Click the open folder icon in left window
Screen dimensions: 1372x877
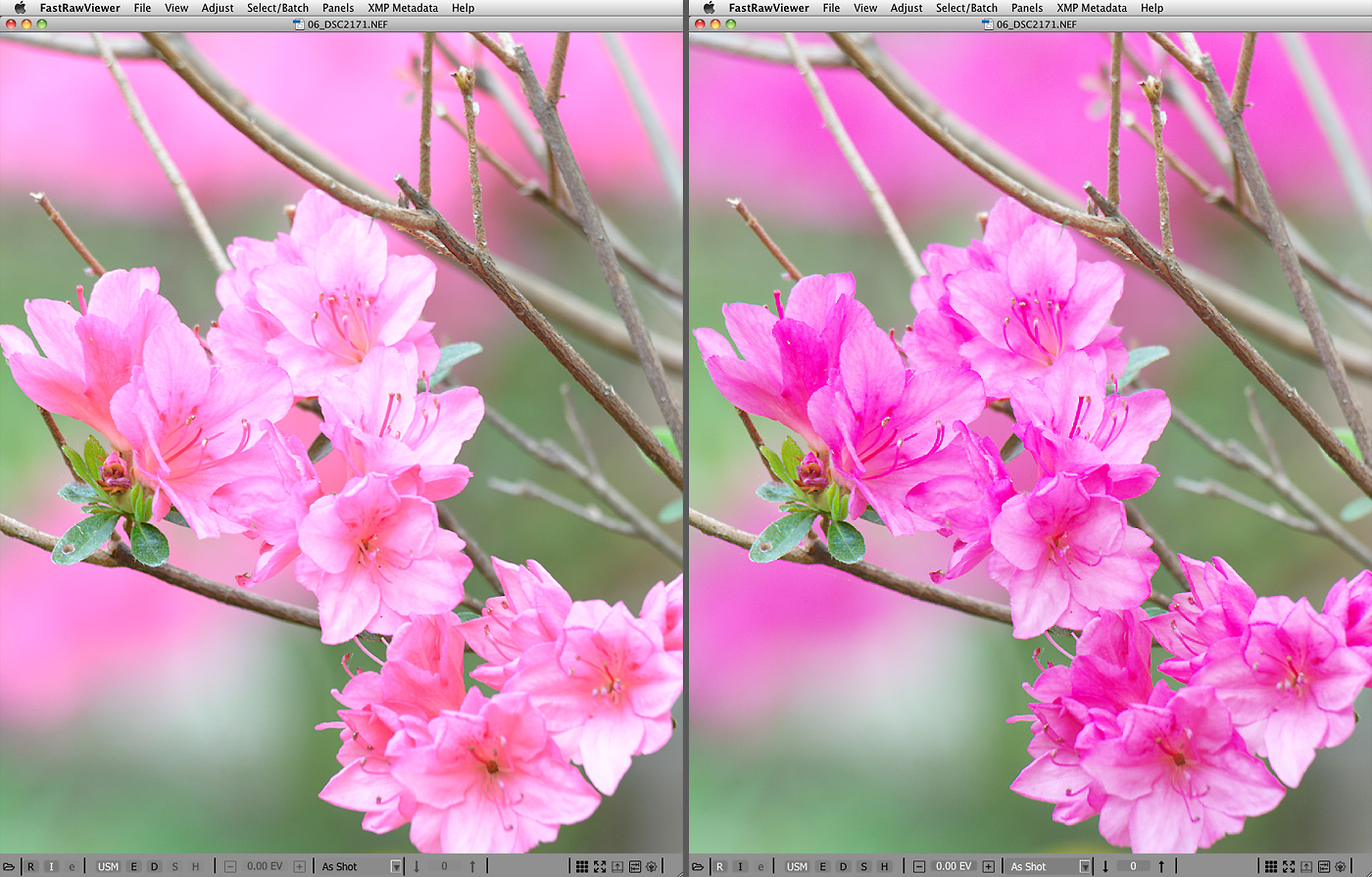[x=11, y=866]
